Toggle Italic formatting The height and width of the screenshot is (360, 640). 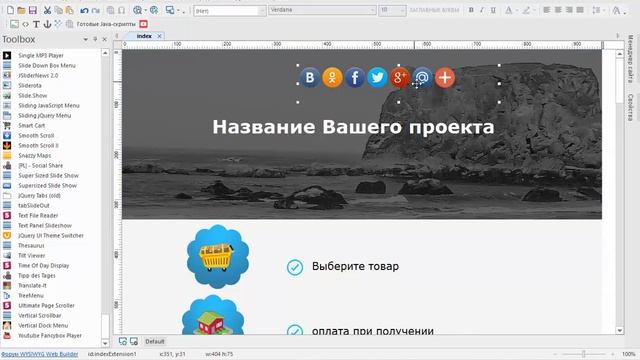[x=482, y=10]
